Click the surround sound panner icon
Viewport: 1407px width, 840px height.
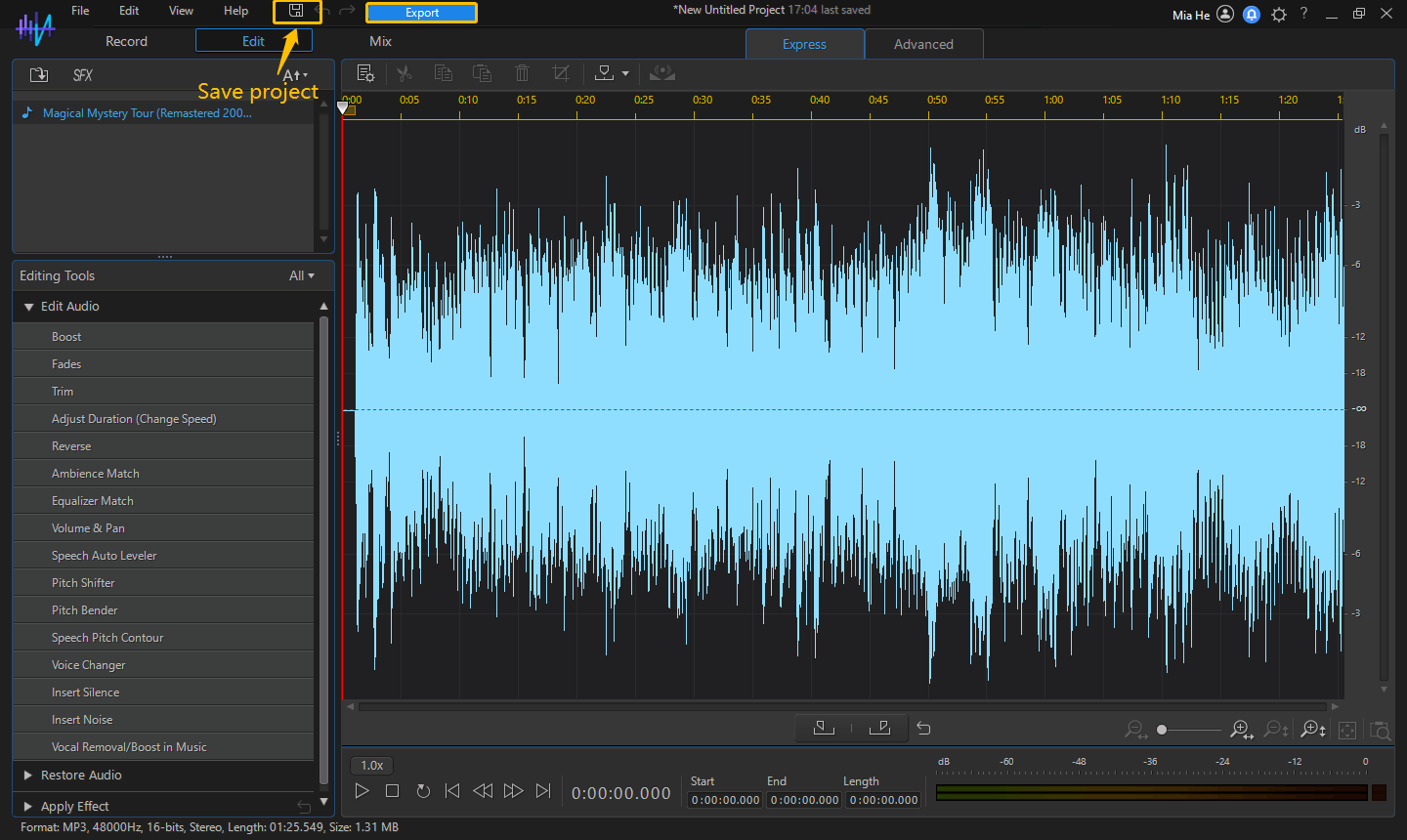point(662,73)
